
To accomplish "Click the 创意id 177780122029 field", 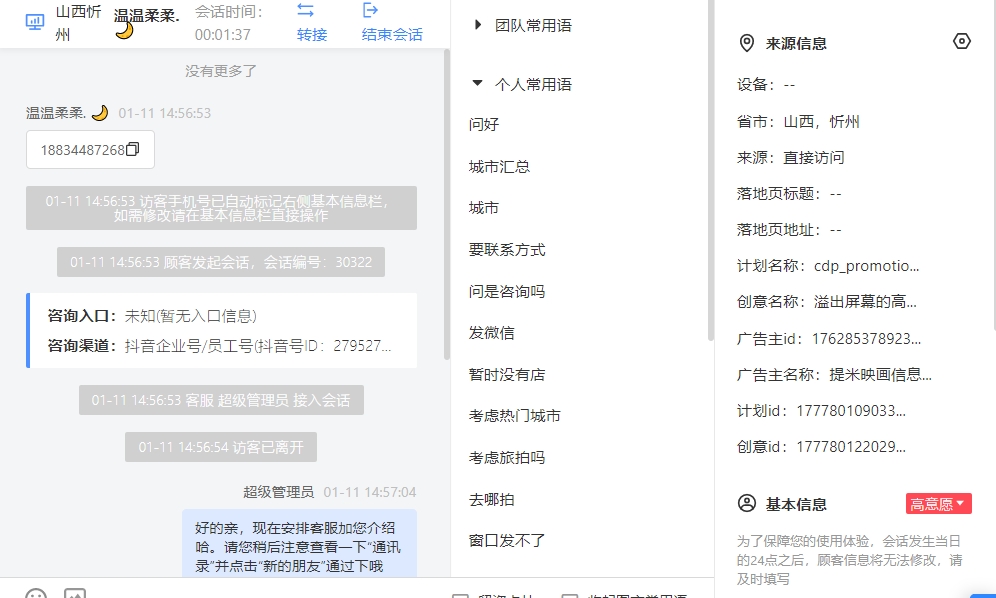I will [x=821, y=447].
